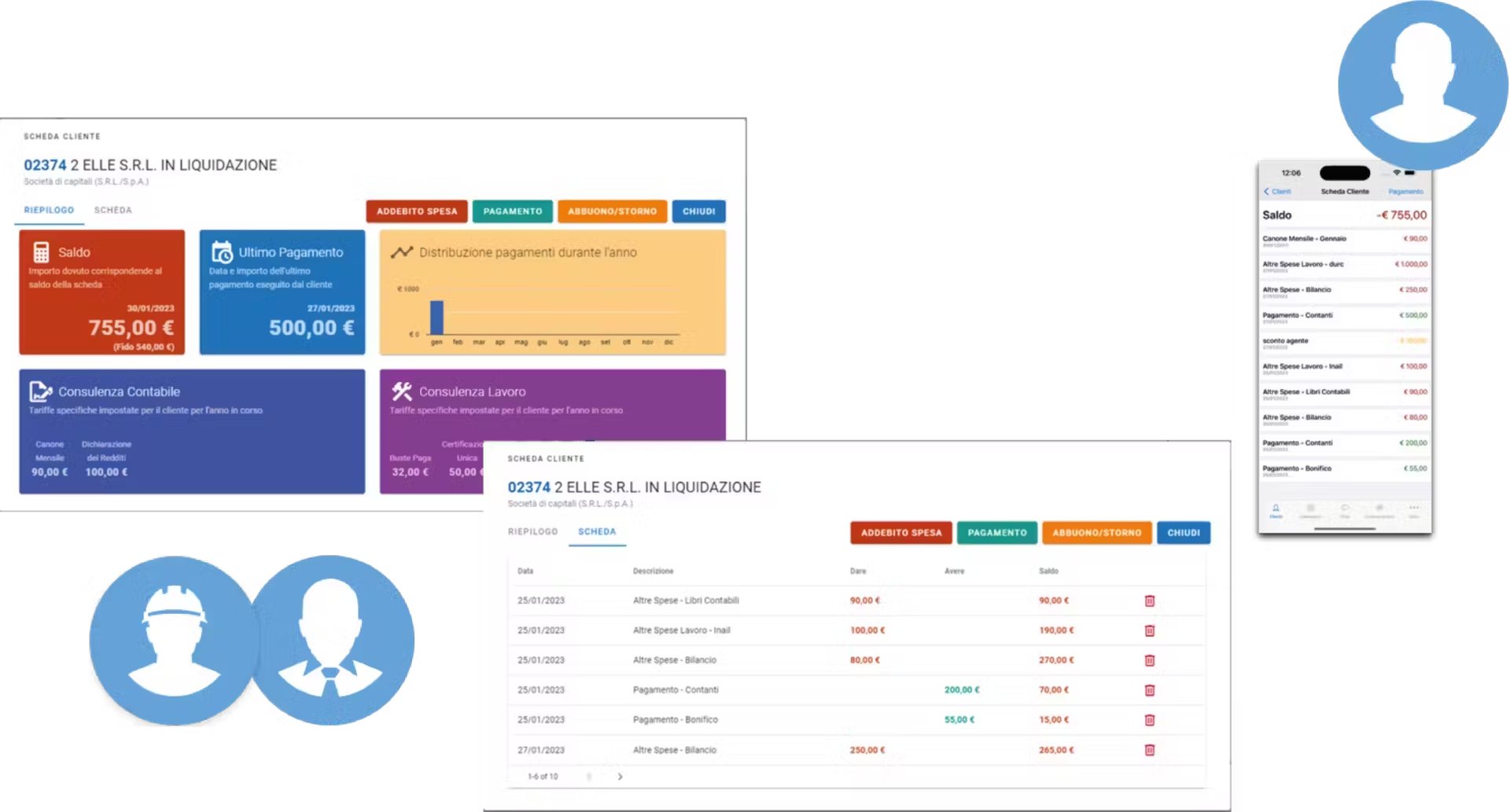Click Addebito Spesa button in the Riepilogo window
Image resolution: width=1510 pixels, height=812 pixels.
click(417, 211)
